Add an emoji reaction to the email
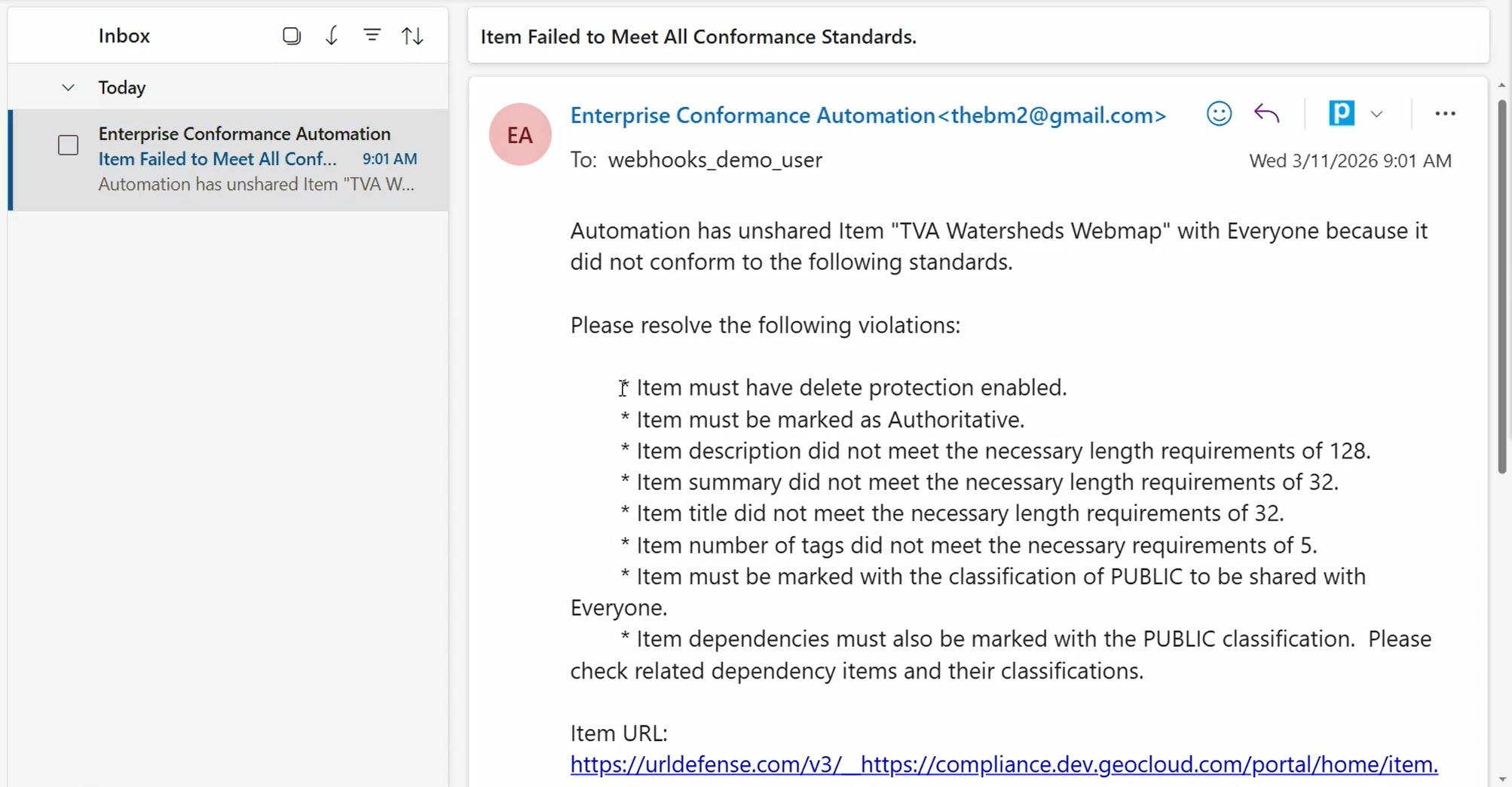The width and height of the screenshot is (1512, 787). (x=1219, y=113)
